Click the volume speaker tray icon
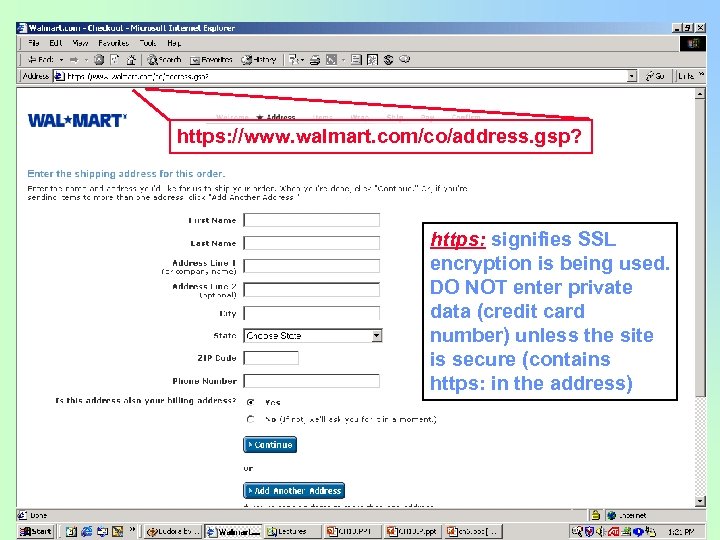The image size is (720, 540). click(x=600, y=531)
